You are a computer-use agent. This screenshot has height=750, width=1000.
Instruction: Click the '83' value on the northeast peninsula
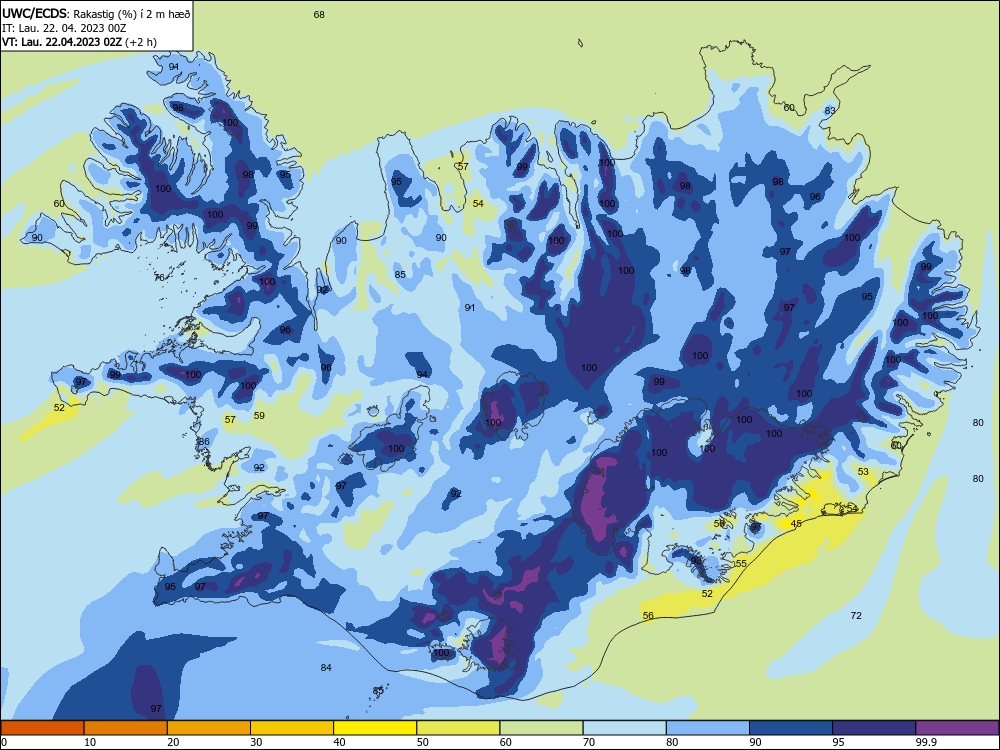click(x=830, y=110)
